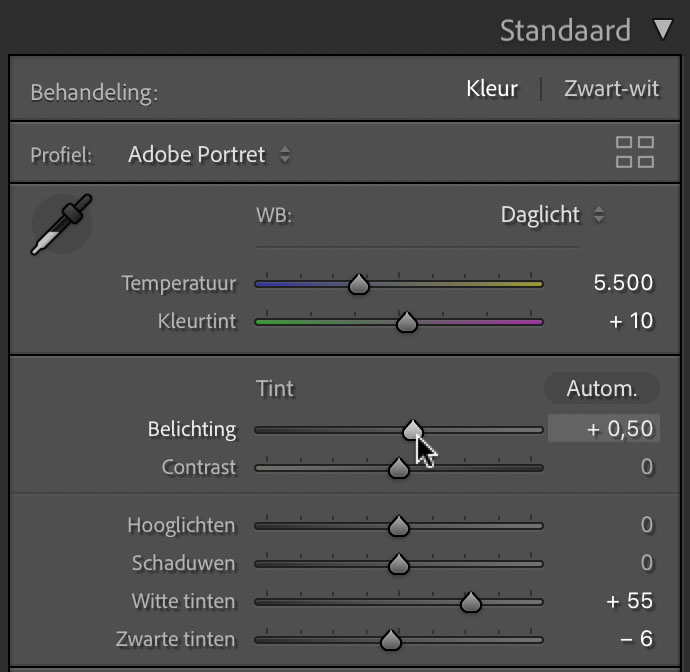
Task: Click the Belichting slider handle
Action: 412,430
